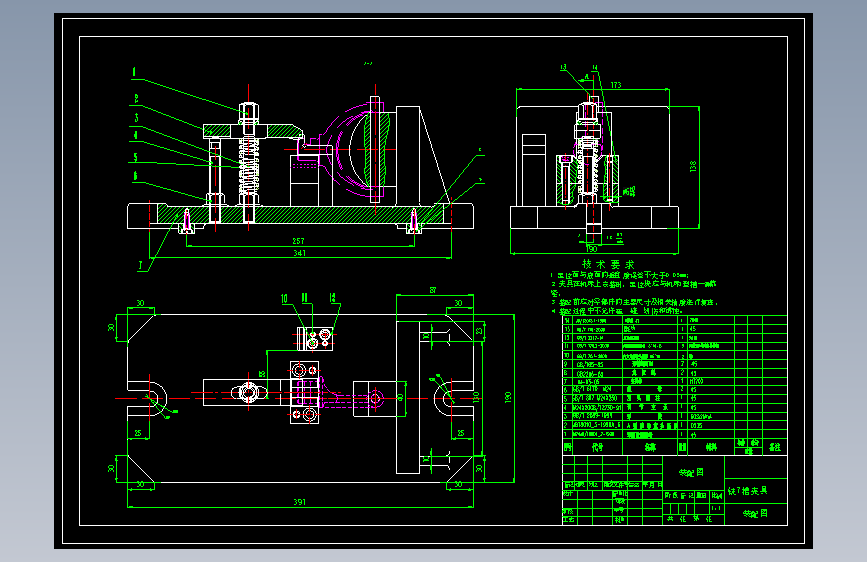The height and width of the screenshot is (562, 867).
Task: Click part balloon number 4
Action: click(x=135, y=135)
